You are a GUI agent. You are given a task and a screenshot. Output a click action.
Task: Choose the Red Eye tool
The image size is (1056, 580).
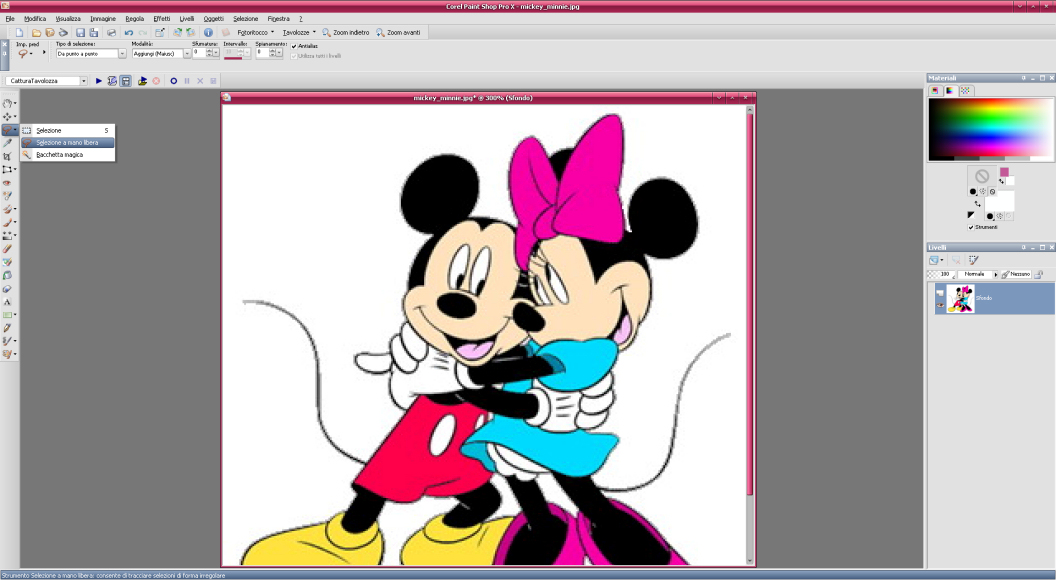coord(7,183)
